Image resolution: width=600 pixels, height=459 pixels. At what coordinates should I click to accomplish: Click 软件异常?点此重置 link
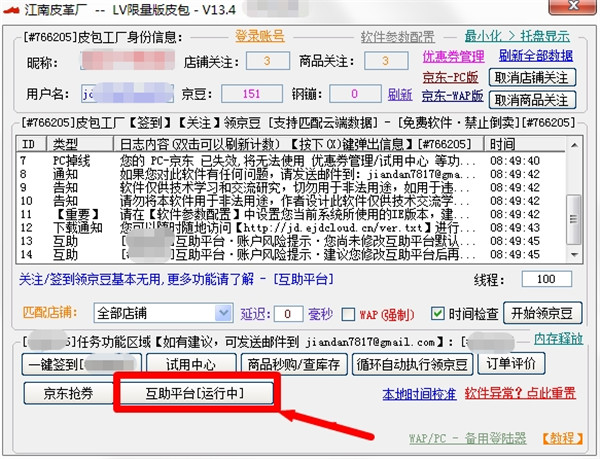tap(520, 393)
